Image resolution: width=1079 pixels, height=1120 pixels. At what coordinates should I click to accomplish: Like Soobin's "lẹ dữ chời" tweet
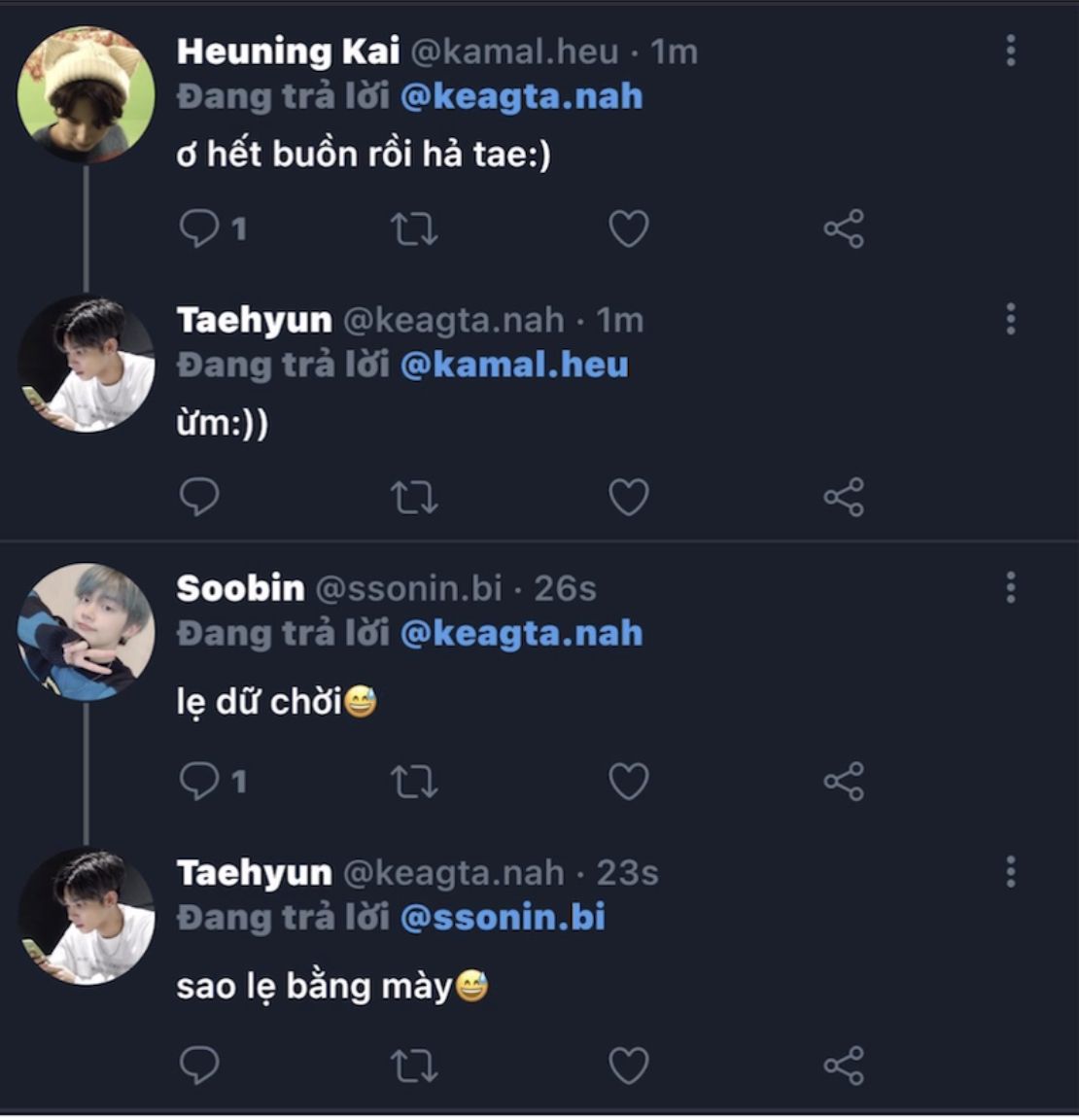coord(628,782)
